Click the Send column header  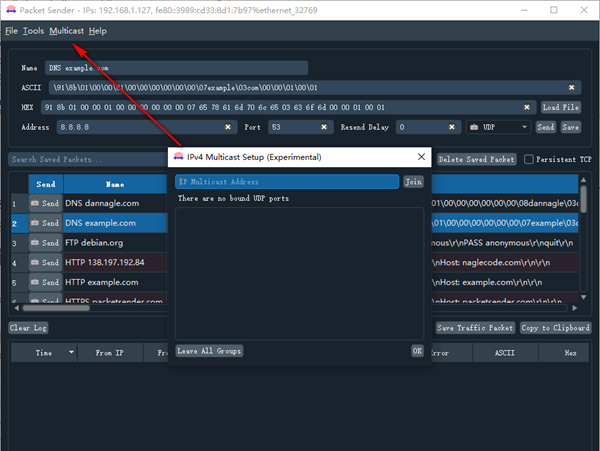coord(46,184)
